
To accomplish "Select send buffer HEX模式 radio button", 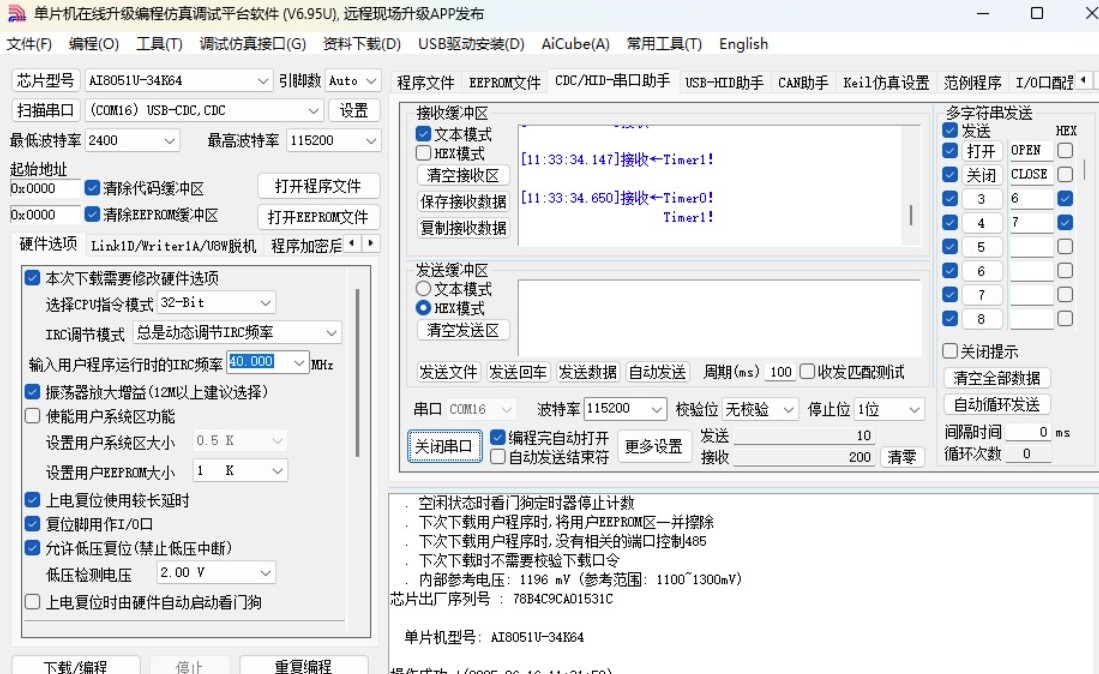I will click(x=423, y=308).
